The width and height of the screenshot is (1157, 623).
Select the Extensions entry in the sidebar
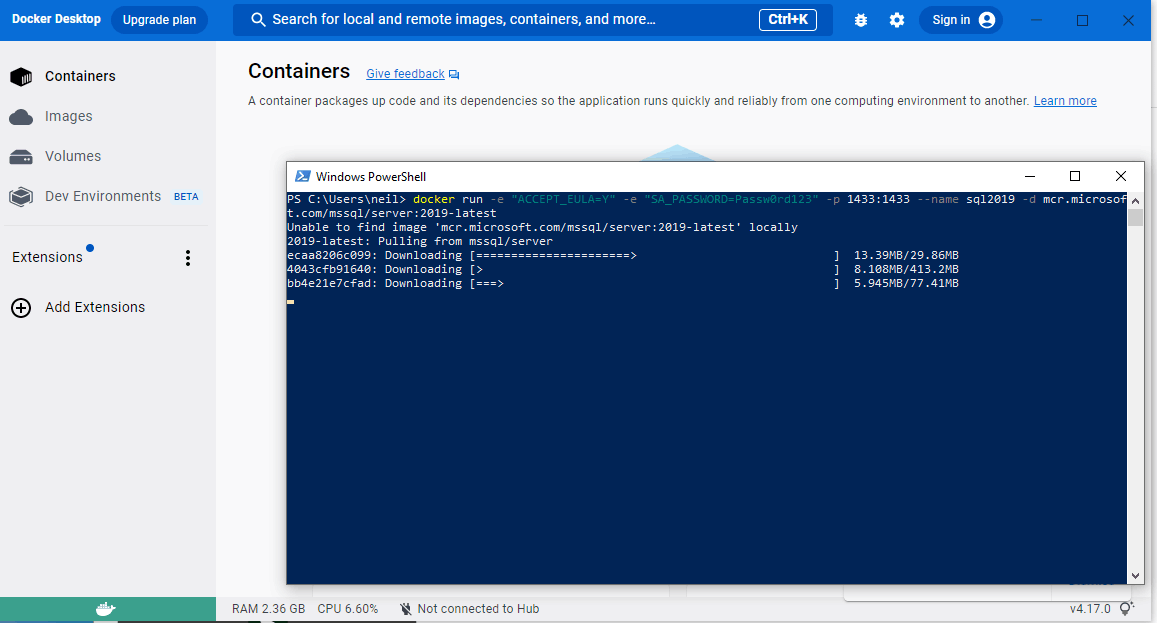click(48, 257)
